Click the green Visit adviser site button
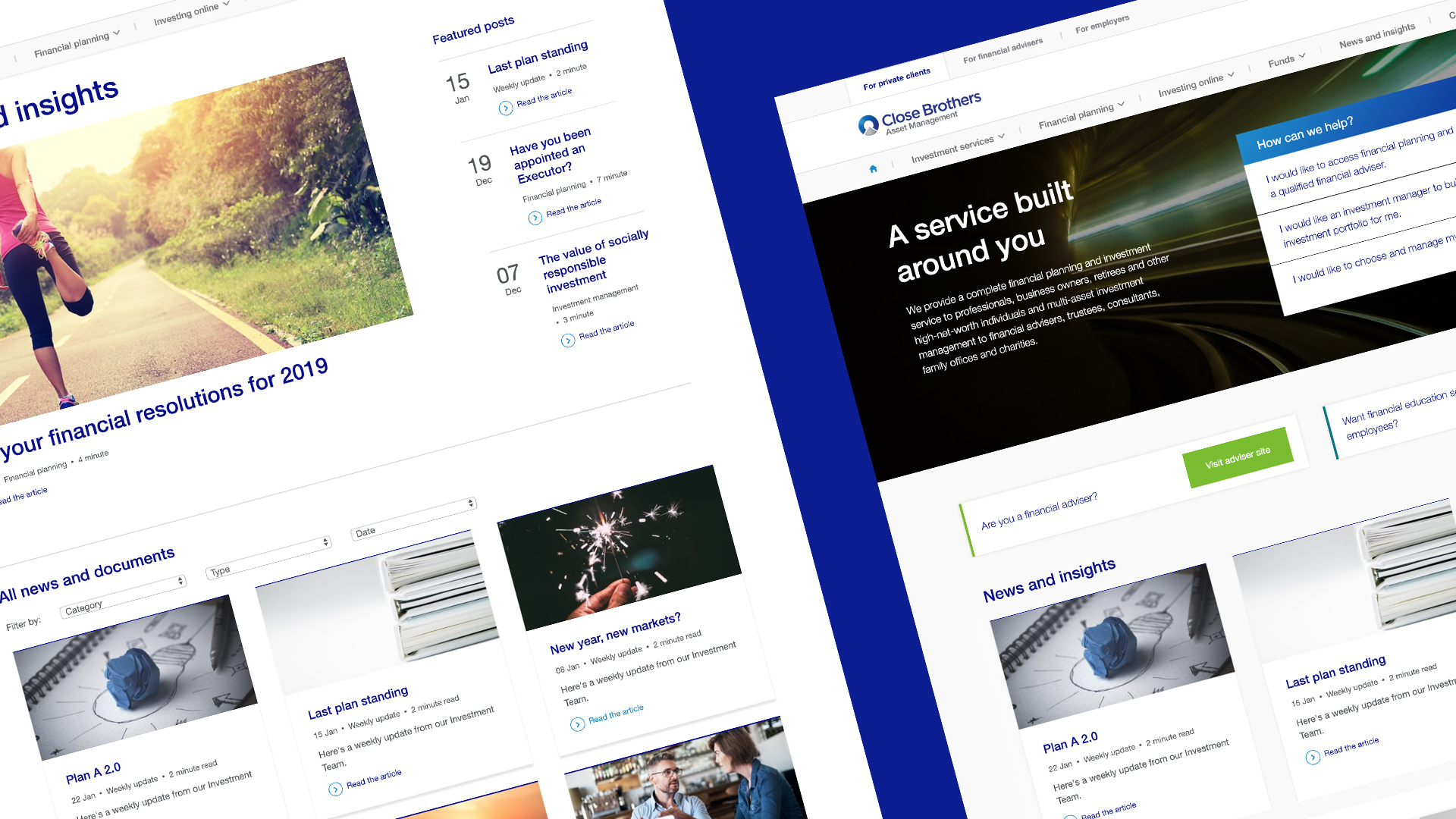1456x819 pixels. (x=1238, y=457)
